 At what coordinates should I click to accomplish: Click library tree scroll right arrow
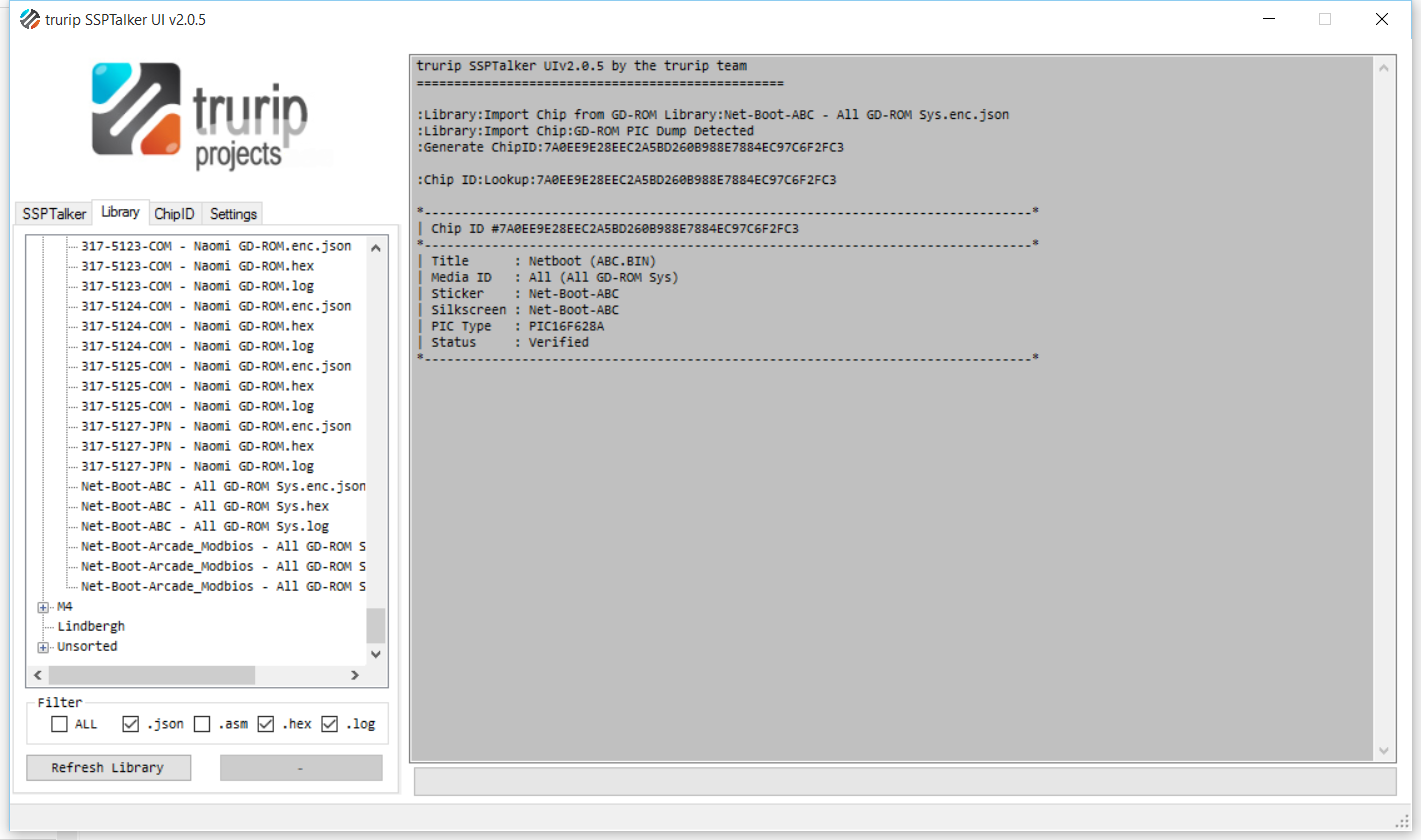click(x=354, y=676)
